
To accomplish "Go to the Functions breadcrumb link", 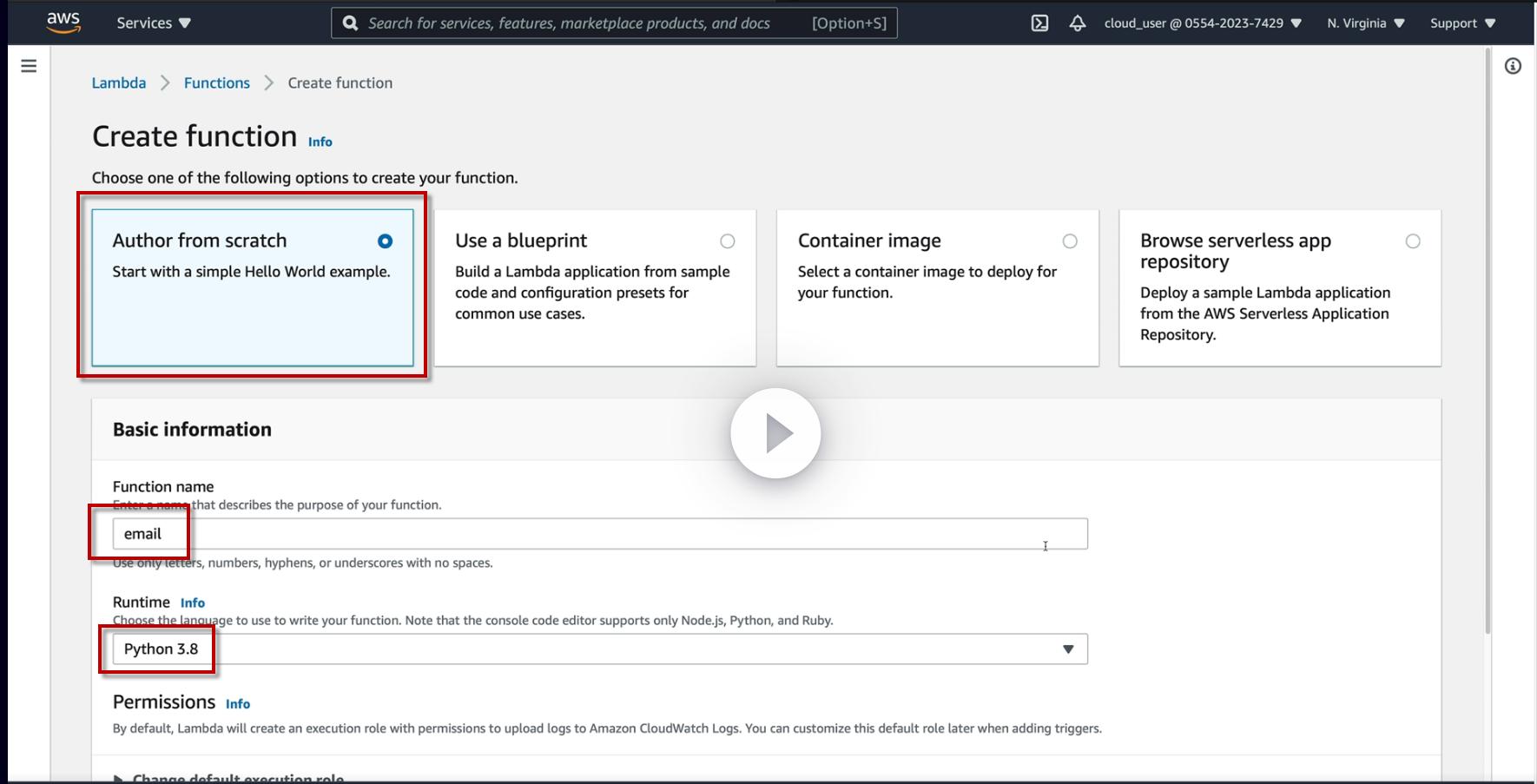I will tap(217, 83).
